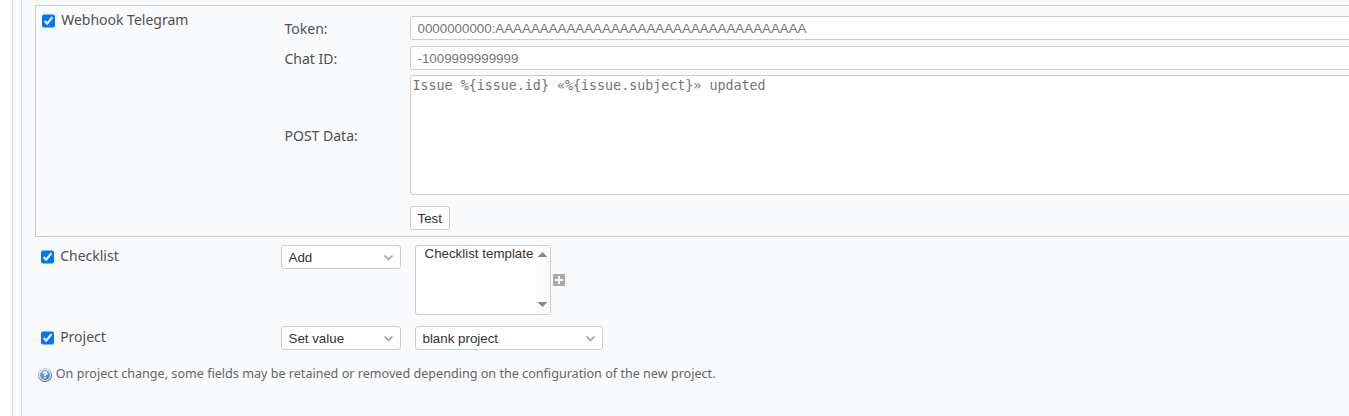Click the 'Project' label text
This screenshot has width=1349, height=416.
tap(83, 337)
